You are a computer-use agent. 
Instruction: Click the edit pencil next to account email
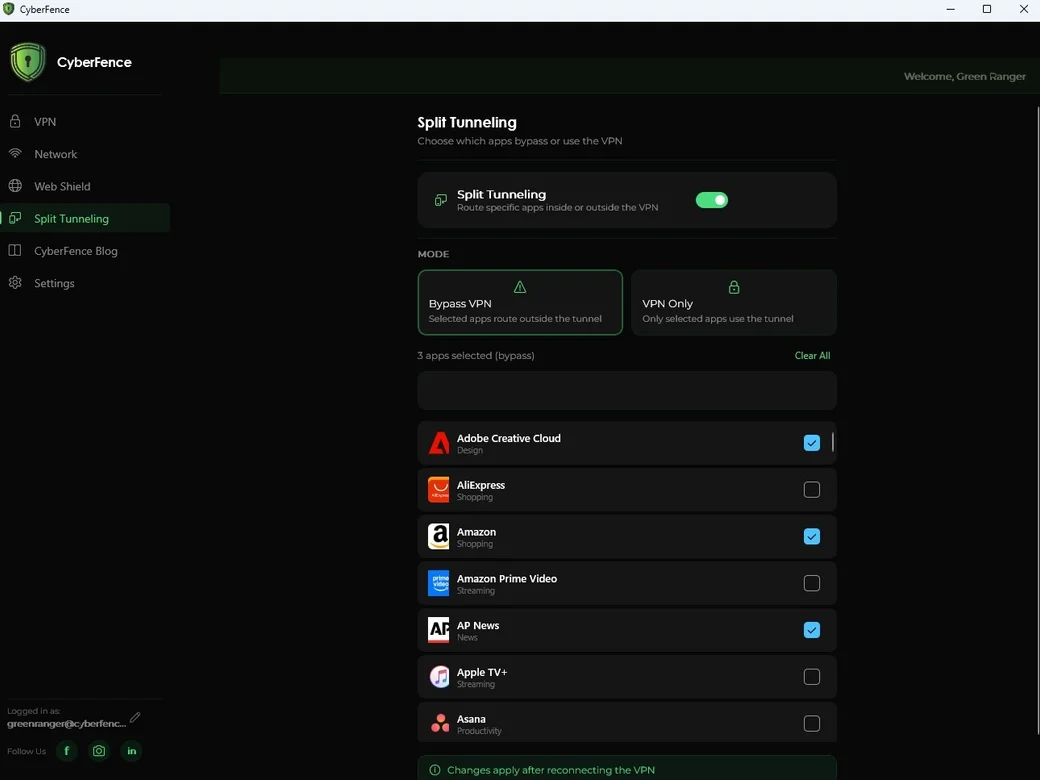click(135, 717)
